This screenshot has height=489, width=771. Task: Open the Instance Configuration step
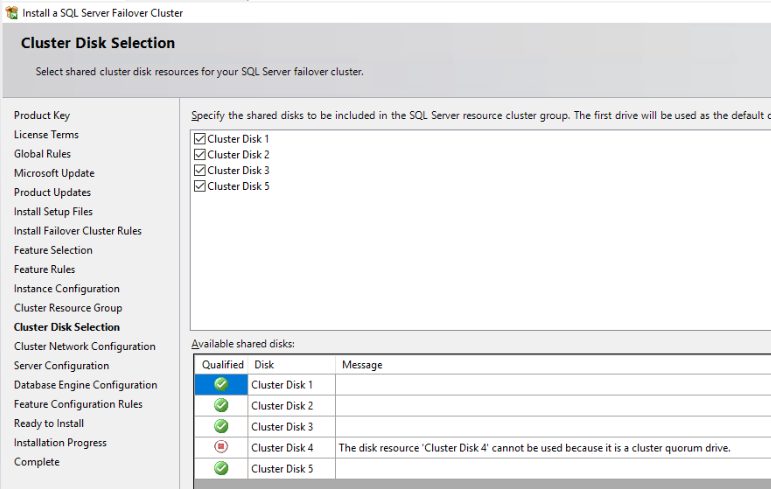66,288
